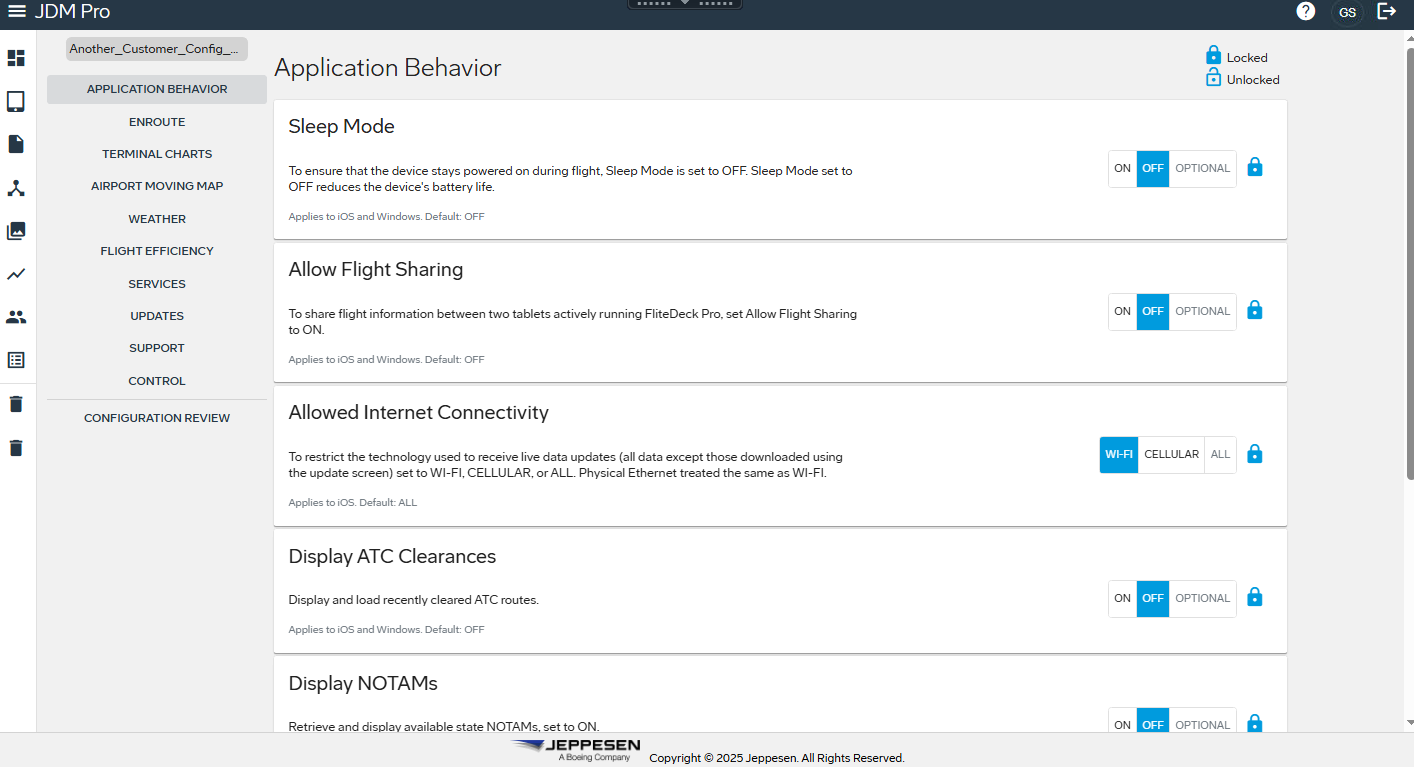Click the Help question mark icon
The height and width of the screenshot is (767, 1414).
pos(1305,12)
